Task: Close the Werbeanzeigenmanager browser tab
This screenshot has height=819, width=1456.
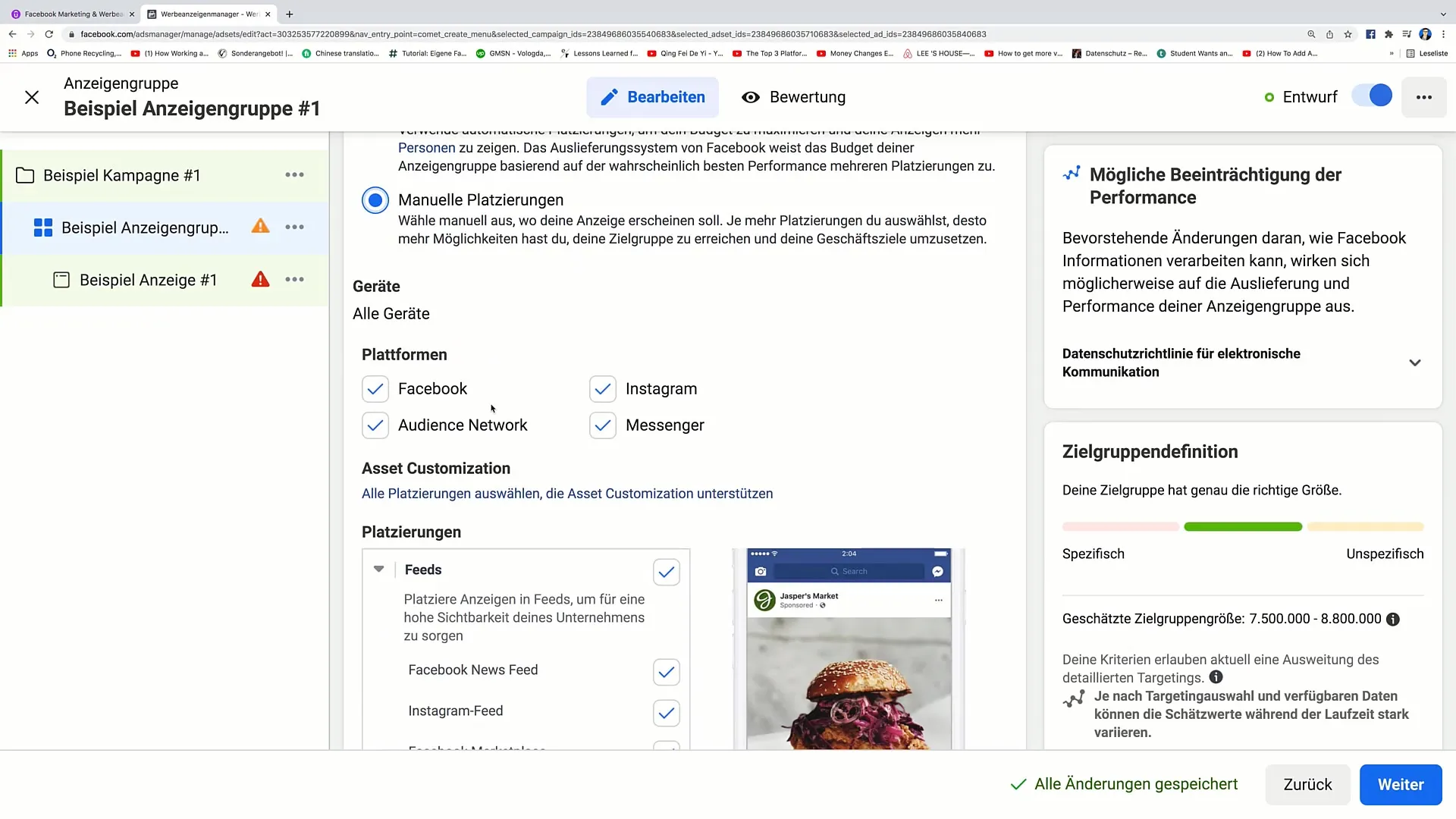Action: click(268, 14)
